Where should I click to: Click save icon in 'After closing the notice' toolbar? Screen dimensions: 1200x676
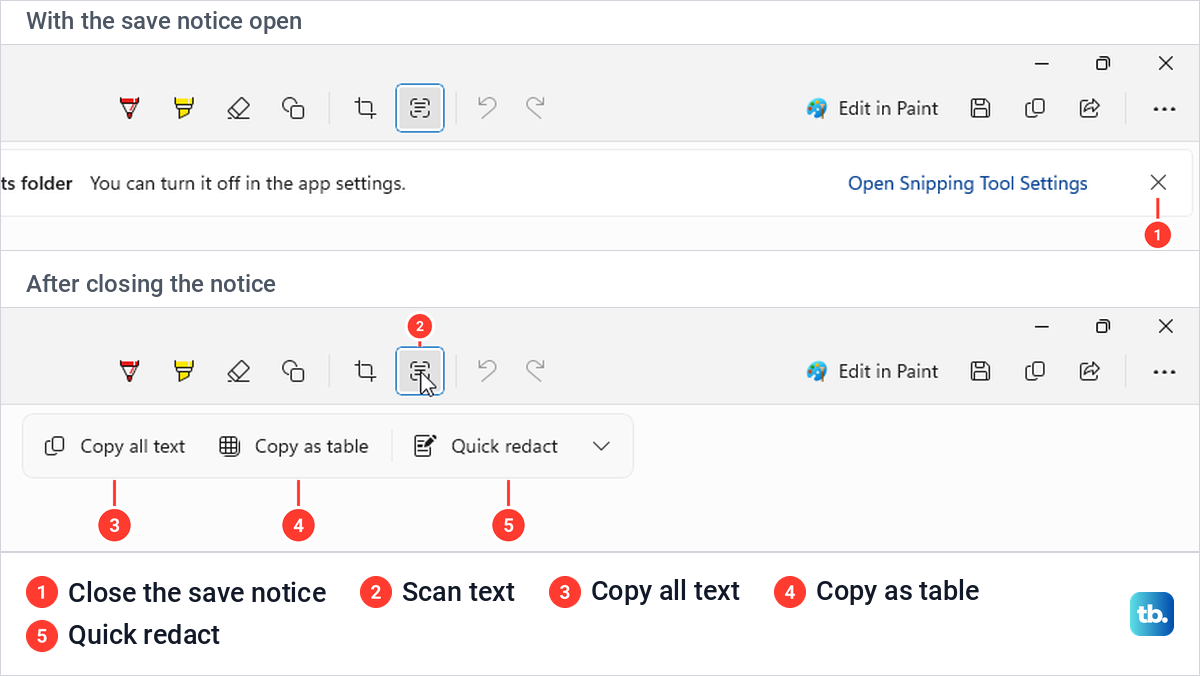(x=981, y=371)
